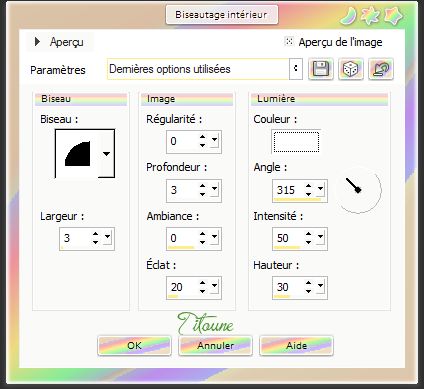Click the Profondeur value field
The image size is (424, 389).
pyautogui.click(x=183, y=190)
